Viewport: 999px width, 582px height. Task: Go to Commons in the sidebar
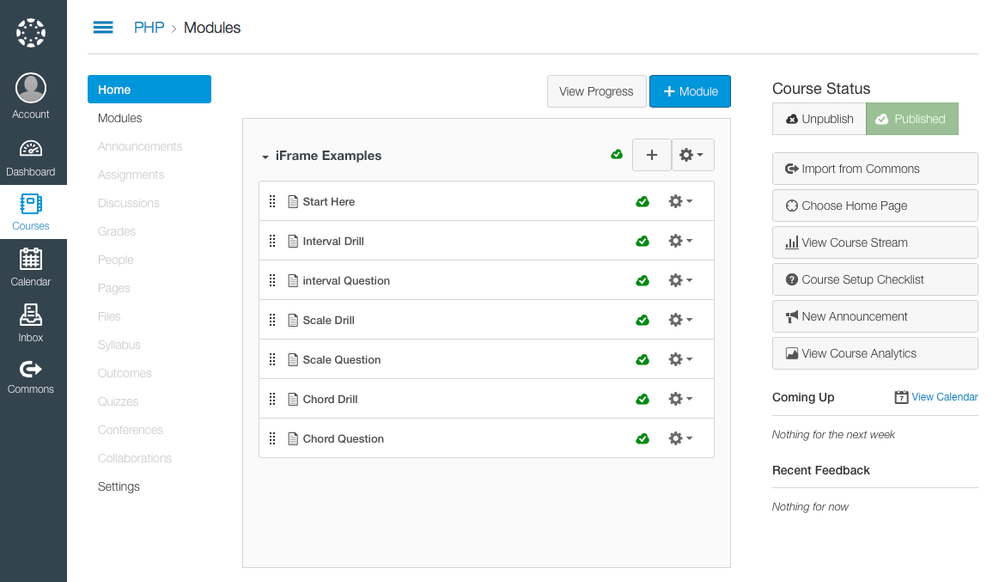coord(31,376)
